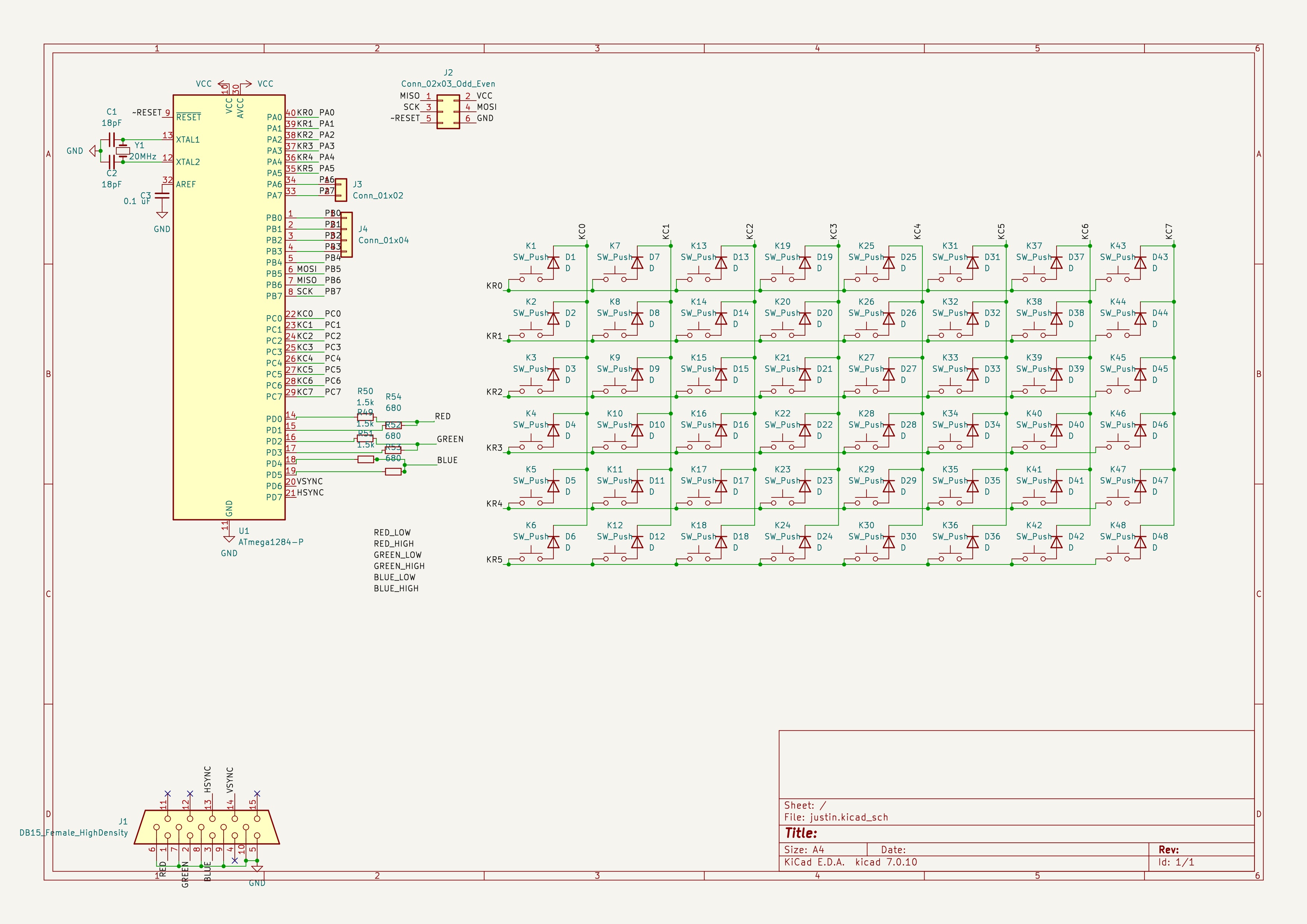Click the 0.1 uF value text
Screen dimensions: 1307x924
137,201
